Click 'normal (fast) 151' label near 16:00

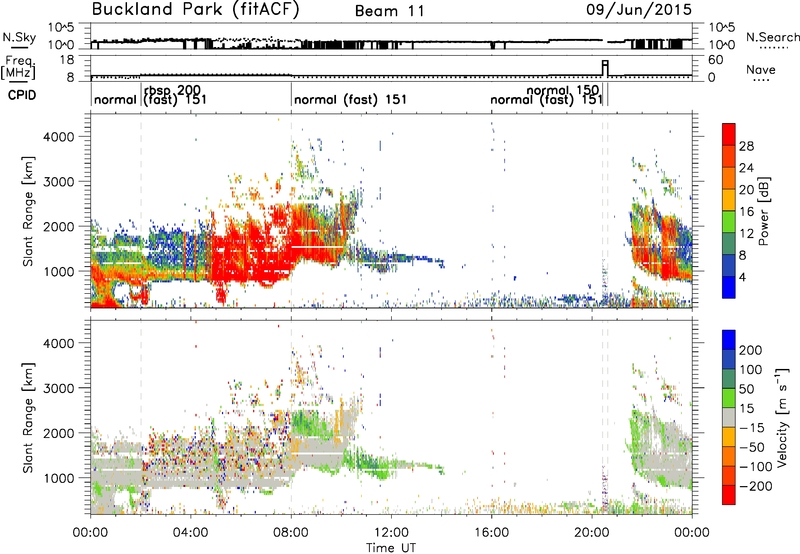pos(546,99)
